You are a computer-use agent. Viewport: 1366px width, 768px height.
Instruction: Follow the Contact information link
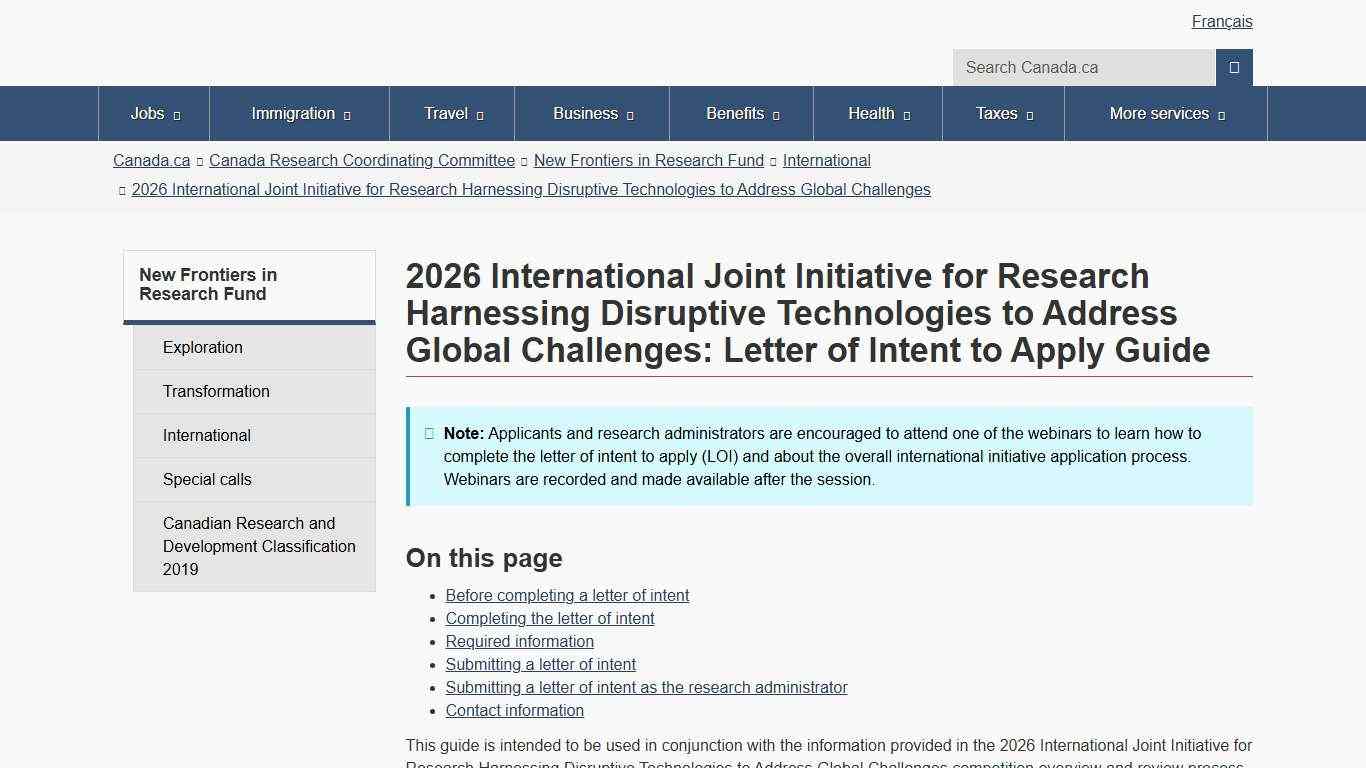(x=514, y=710)
